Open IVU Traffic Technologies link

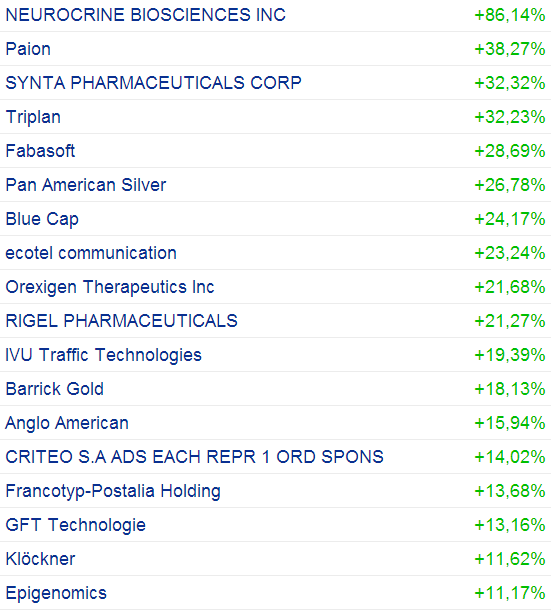pyautogui.click(x=103, y=355)
